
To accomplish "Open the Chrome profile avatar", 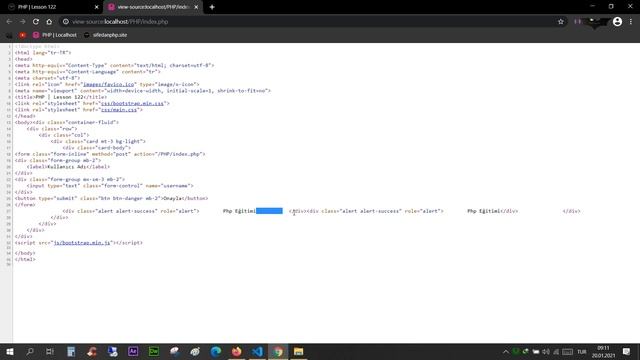I will coord(617,22).
